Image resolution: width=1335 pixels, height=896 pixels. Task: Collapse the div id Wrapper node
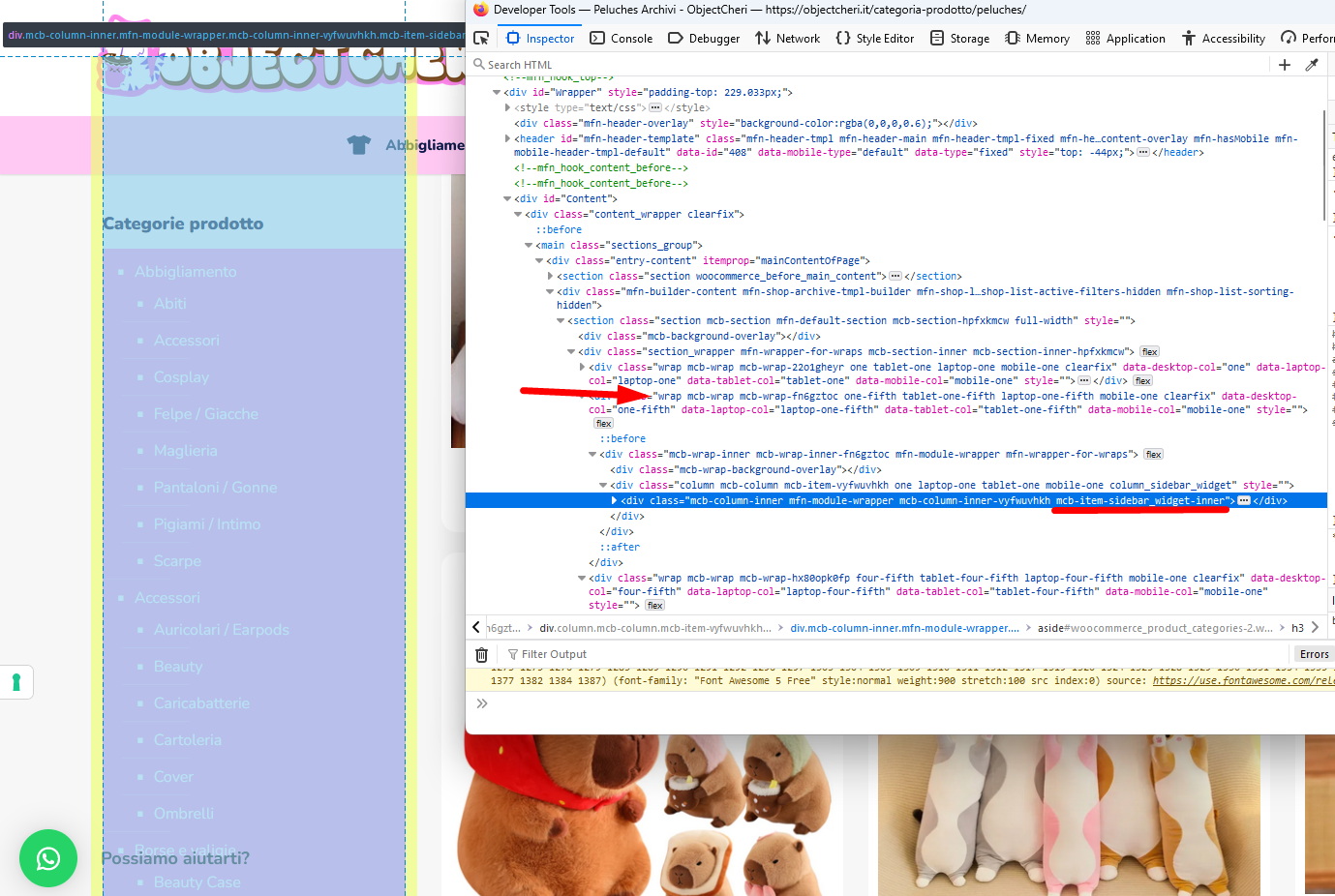coord(497,93)
